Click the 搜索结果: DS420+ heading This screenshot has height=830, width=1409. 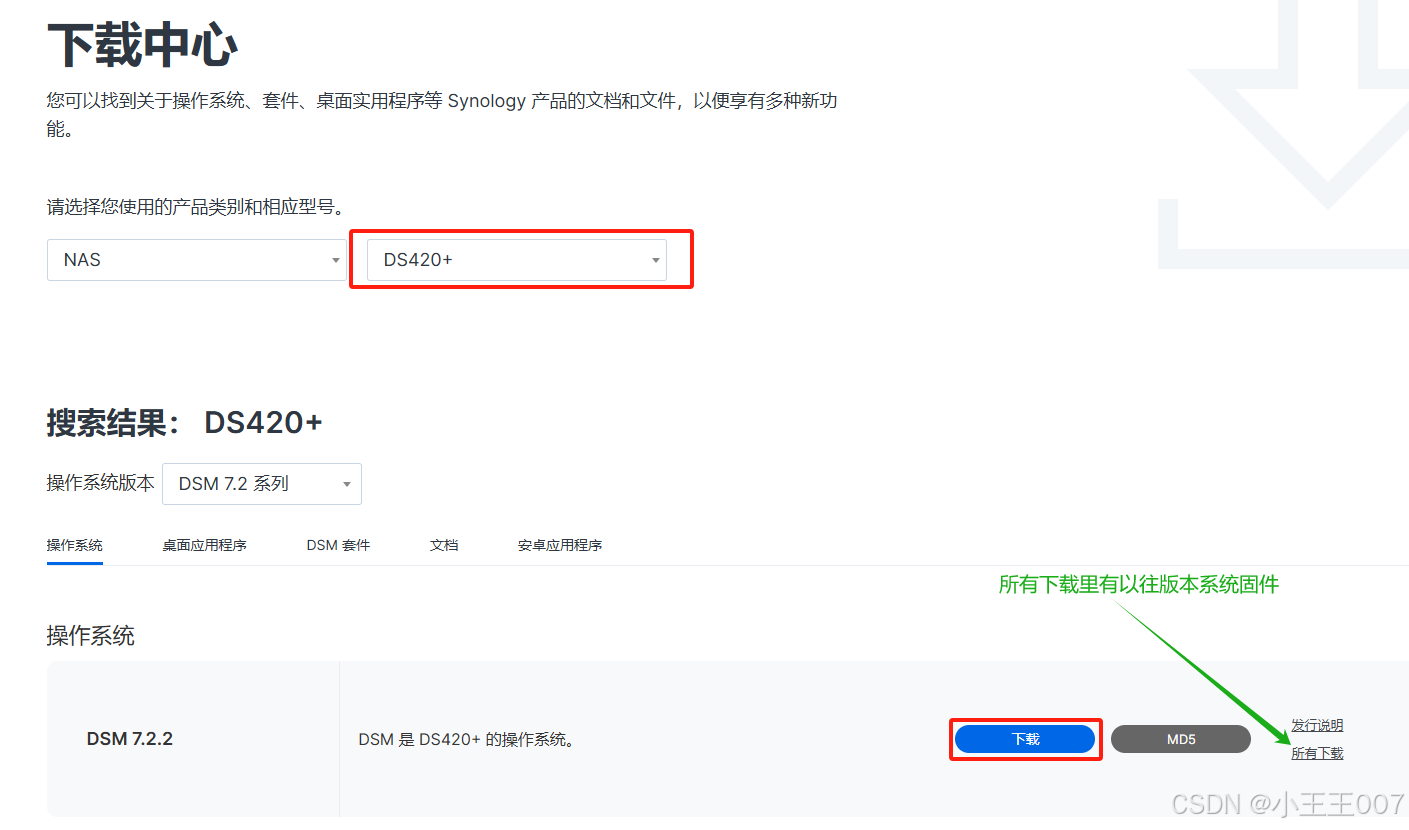185,423
